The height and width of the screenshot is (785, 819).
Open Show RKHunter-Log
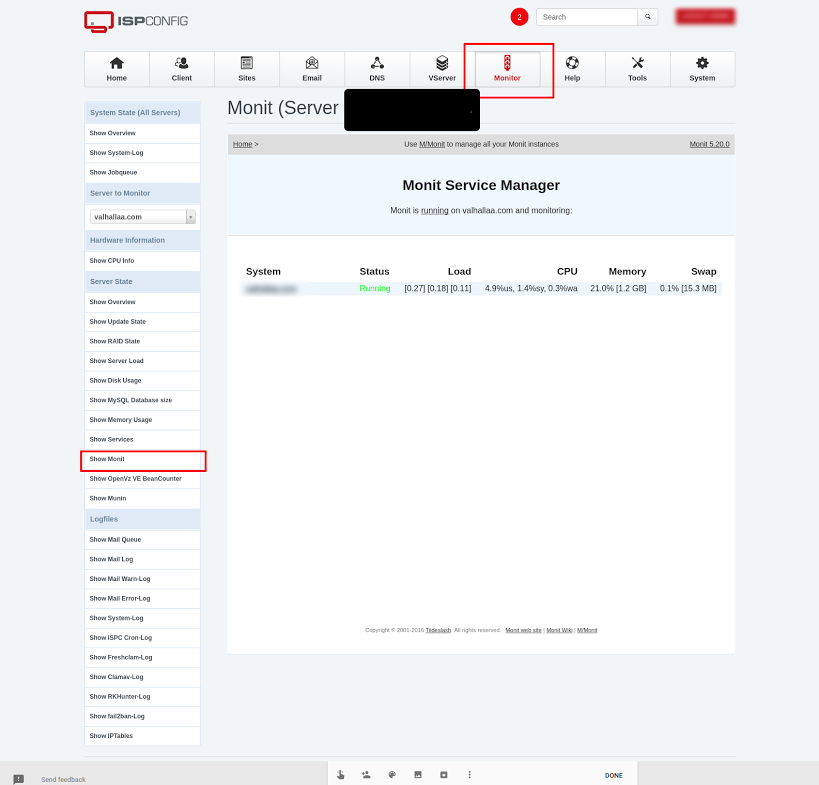[142, 697]
